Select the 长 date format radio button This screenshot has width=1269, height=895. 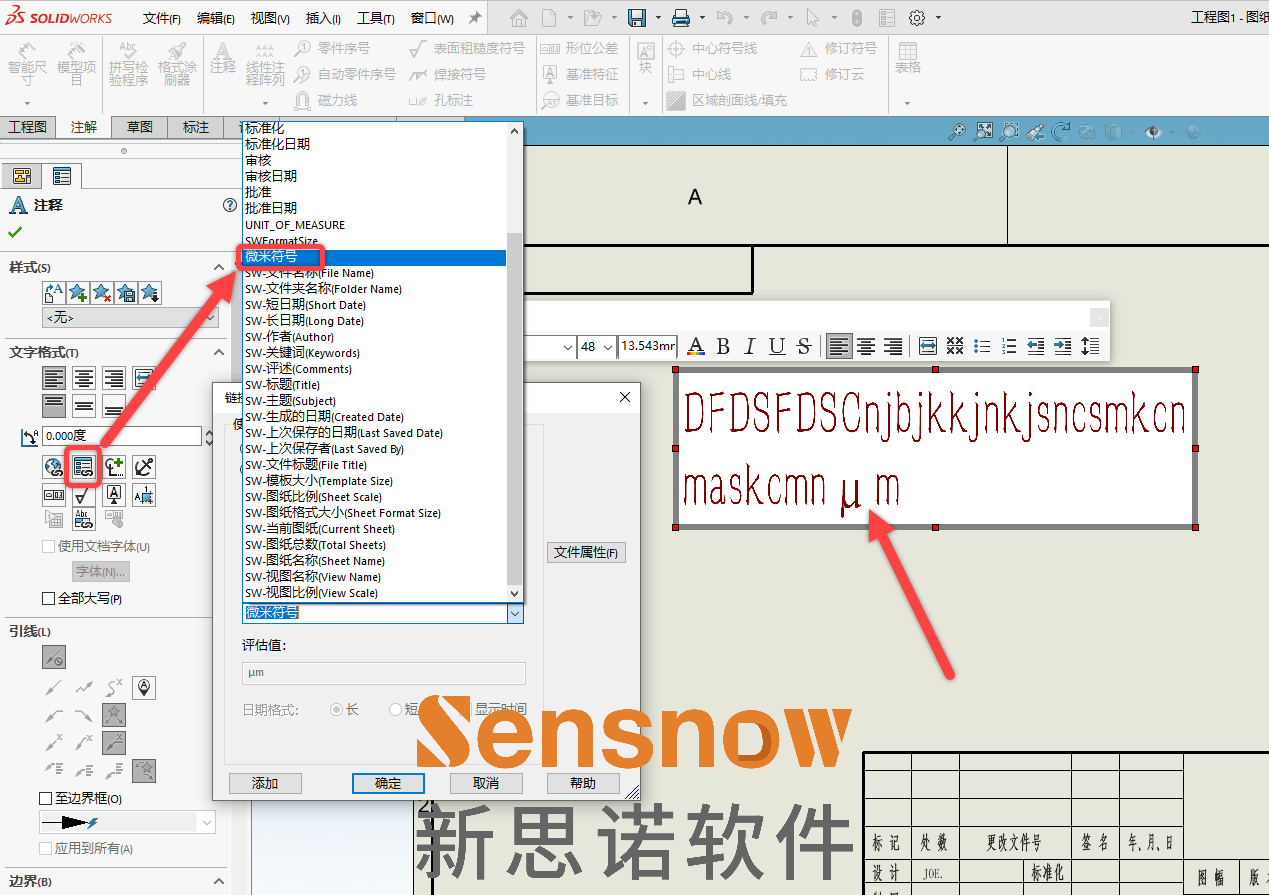click(x=337, y=709)
